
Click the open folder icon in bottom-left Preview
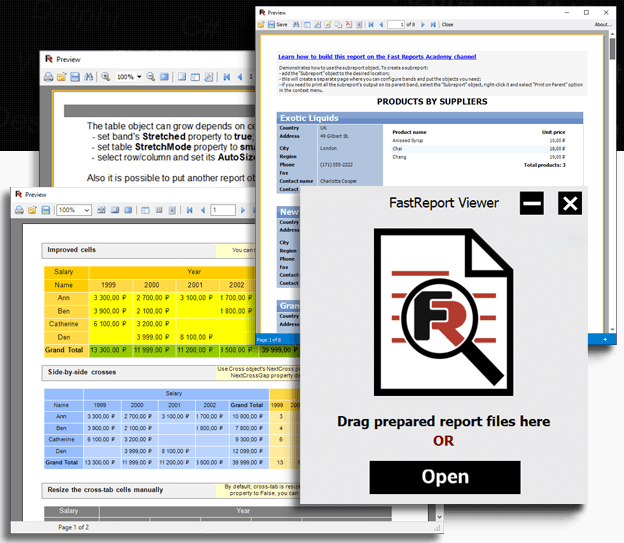click(33, 210)
